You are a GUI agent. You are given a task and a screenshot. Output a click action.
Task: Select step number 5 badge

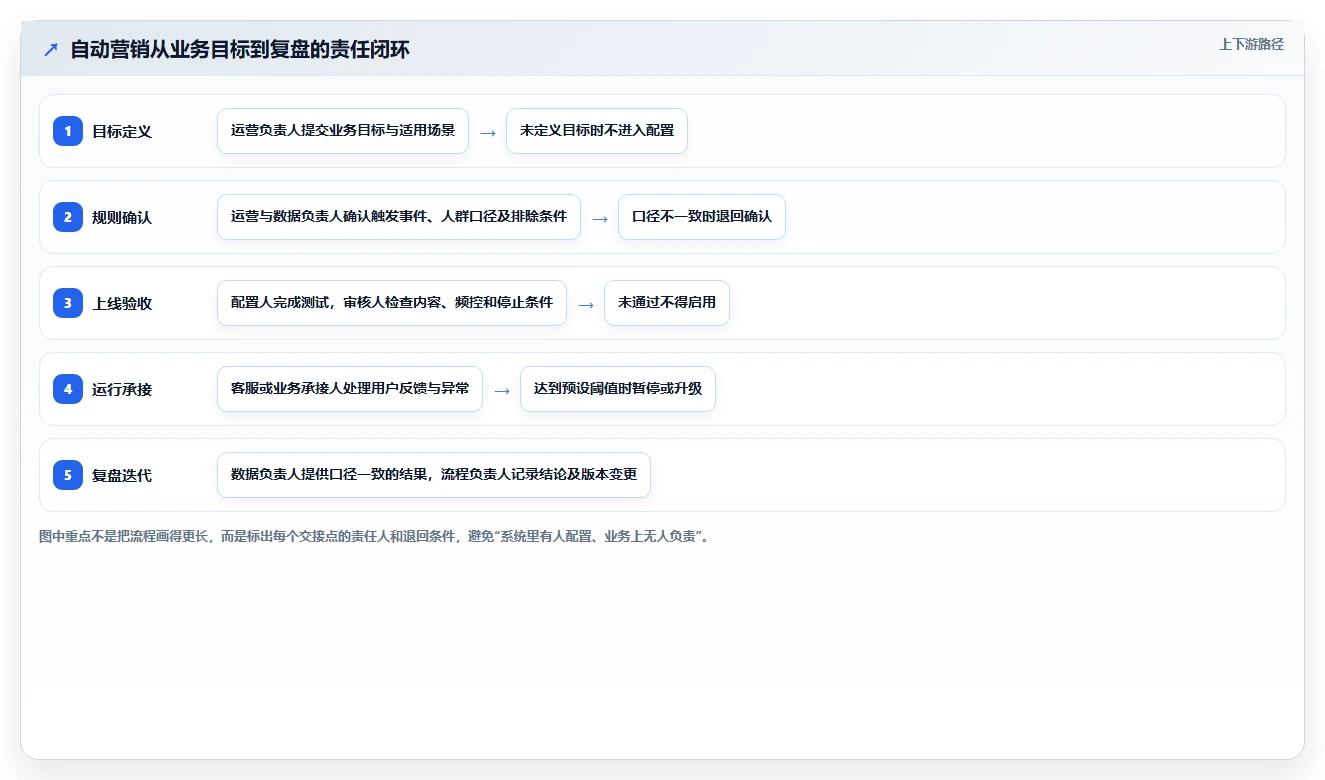pos(68,475)
